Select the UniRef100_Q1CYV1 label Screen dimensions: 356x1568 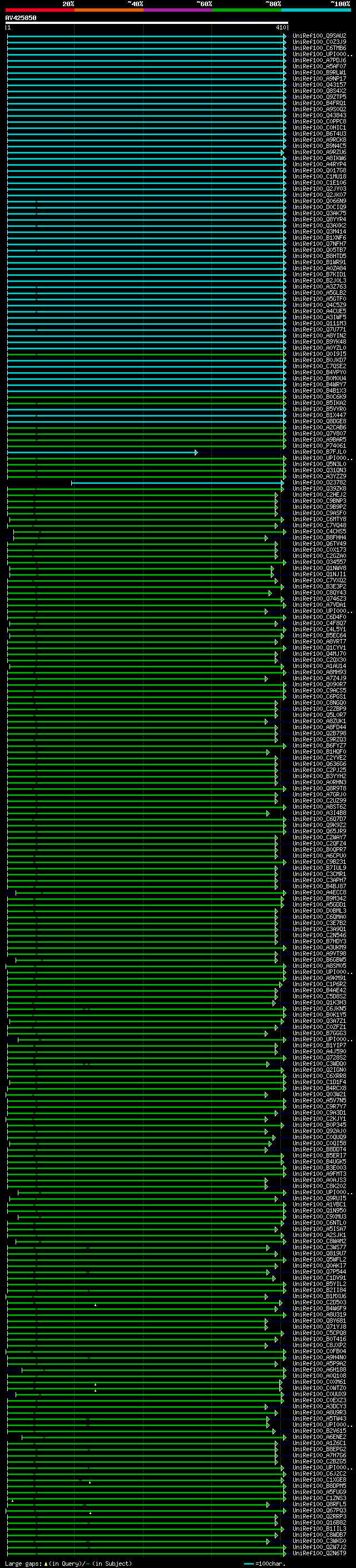pyautogui.click(x=319, y=648)
